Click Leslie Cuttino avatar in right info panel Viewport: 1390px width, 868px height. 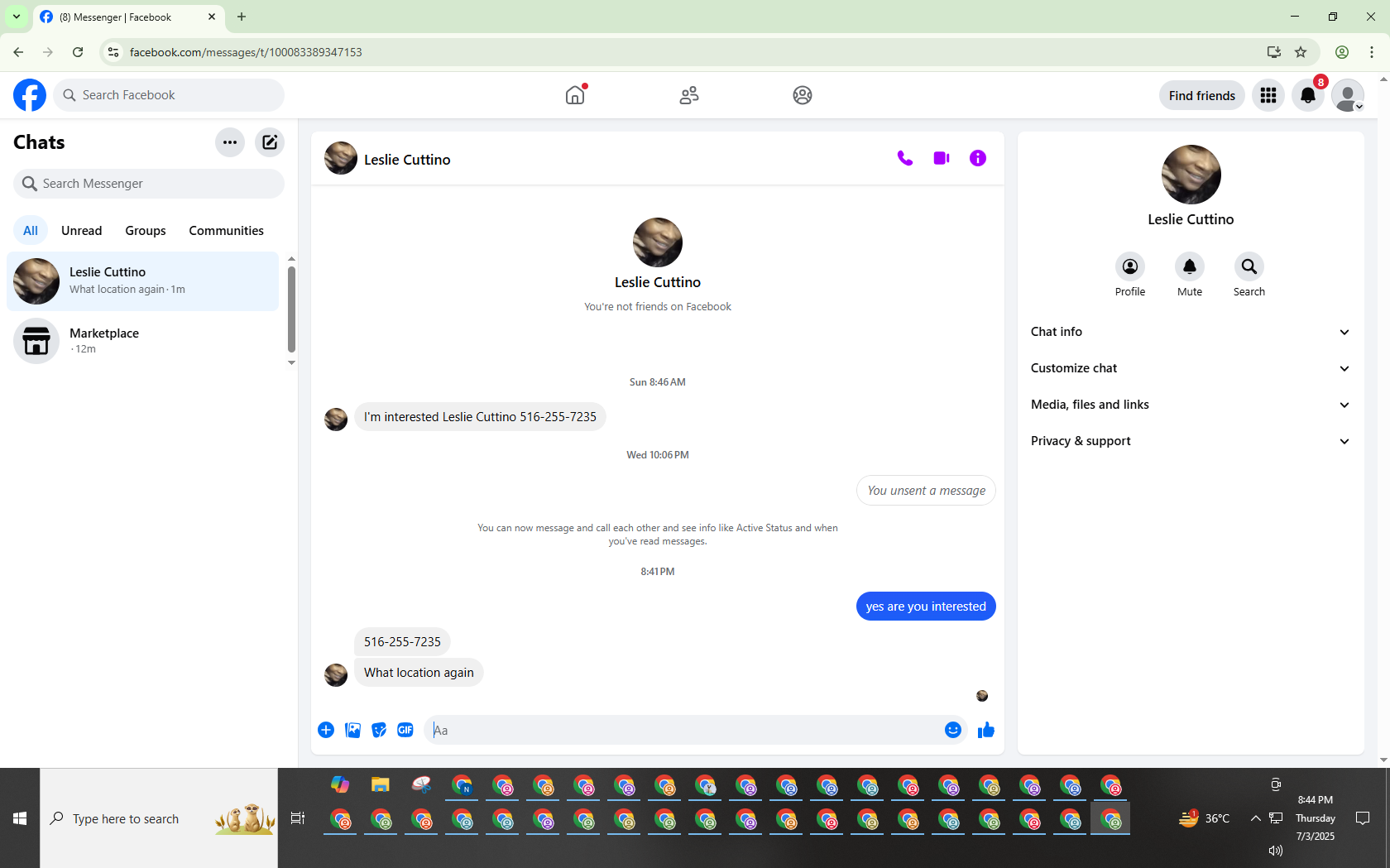tap(1191, 175)
